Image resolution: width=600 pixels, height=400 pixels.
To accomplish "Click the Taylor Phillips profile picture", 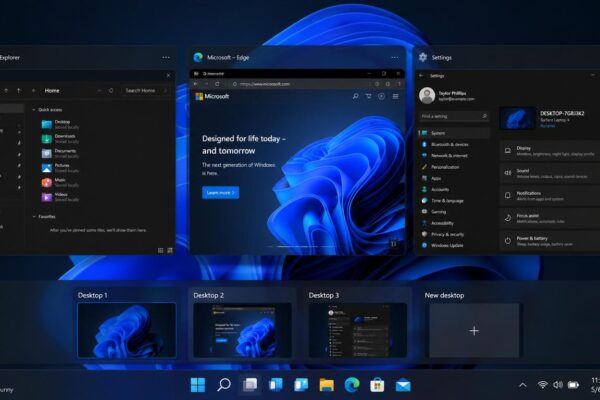I will click(427, 95).
